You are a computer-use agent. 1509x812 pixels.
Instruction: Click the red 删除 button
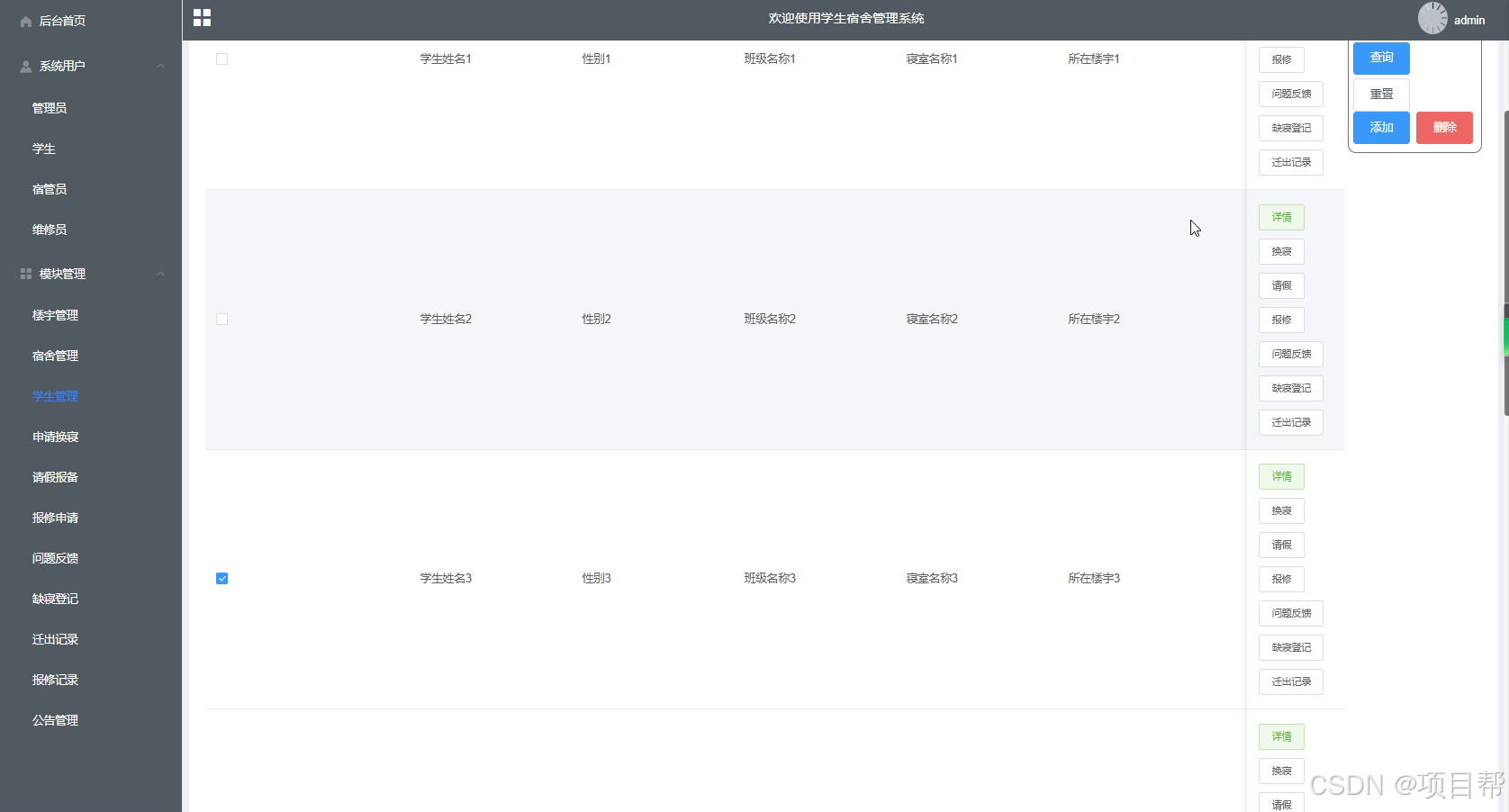coord(1444,128)
